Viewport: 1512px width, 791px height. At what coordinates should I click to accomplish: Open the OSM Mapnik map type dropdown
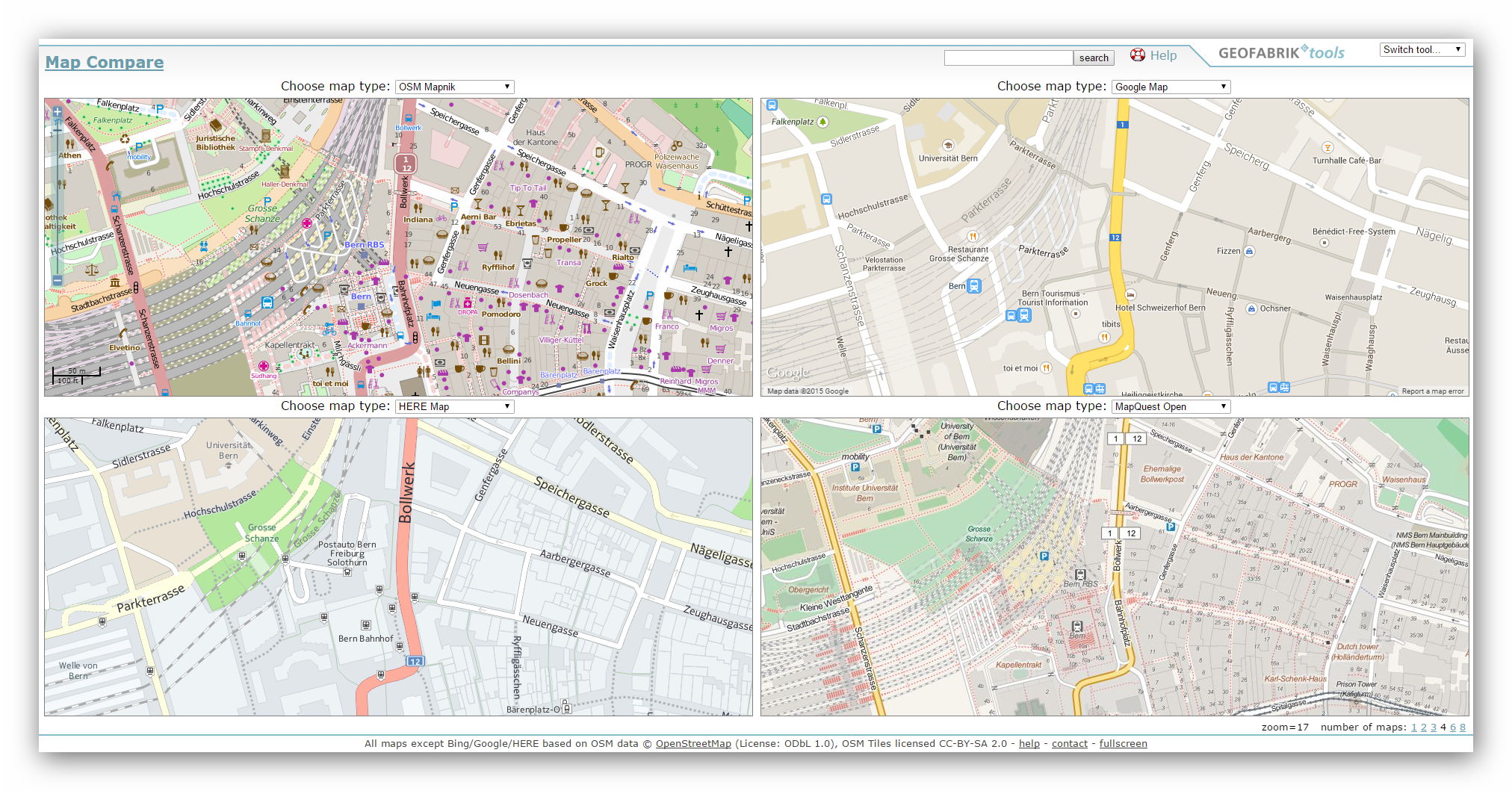454,87
